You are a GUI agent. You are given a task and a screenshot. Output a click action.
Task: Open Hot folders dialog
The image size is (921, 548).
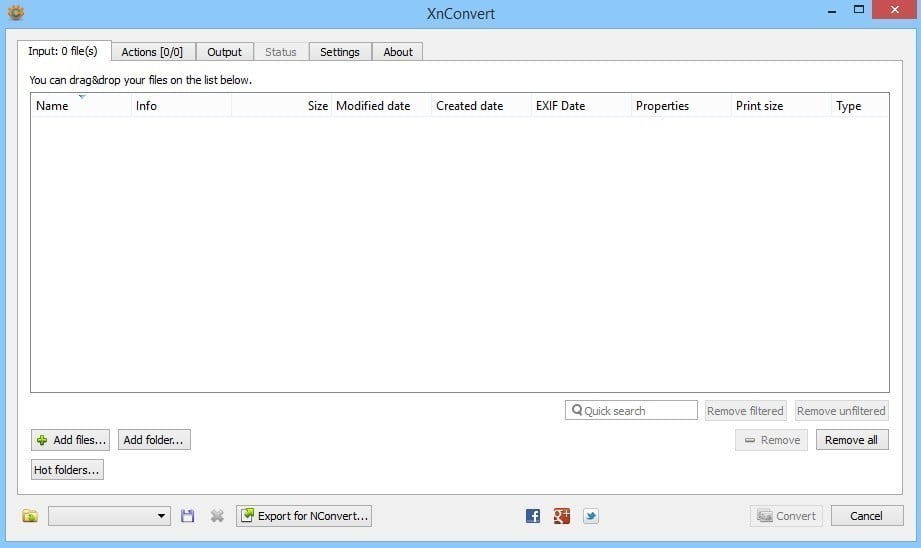coord(67,470)
